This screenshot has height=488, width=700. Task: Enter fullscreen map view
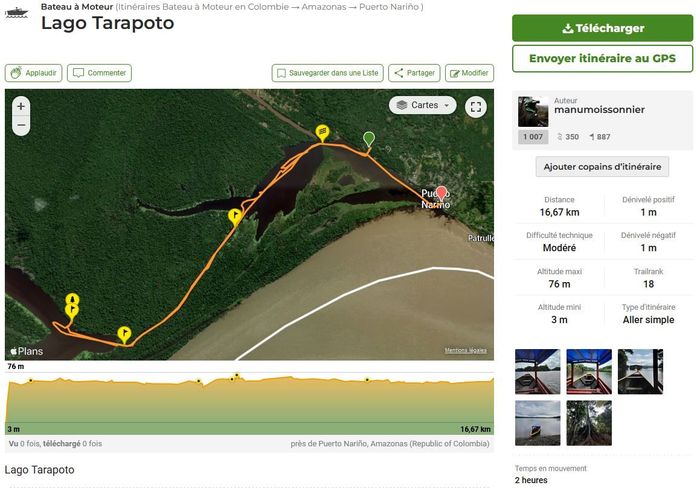coord(476,106)
